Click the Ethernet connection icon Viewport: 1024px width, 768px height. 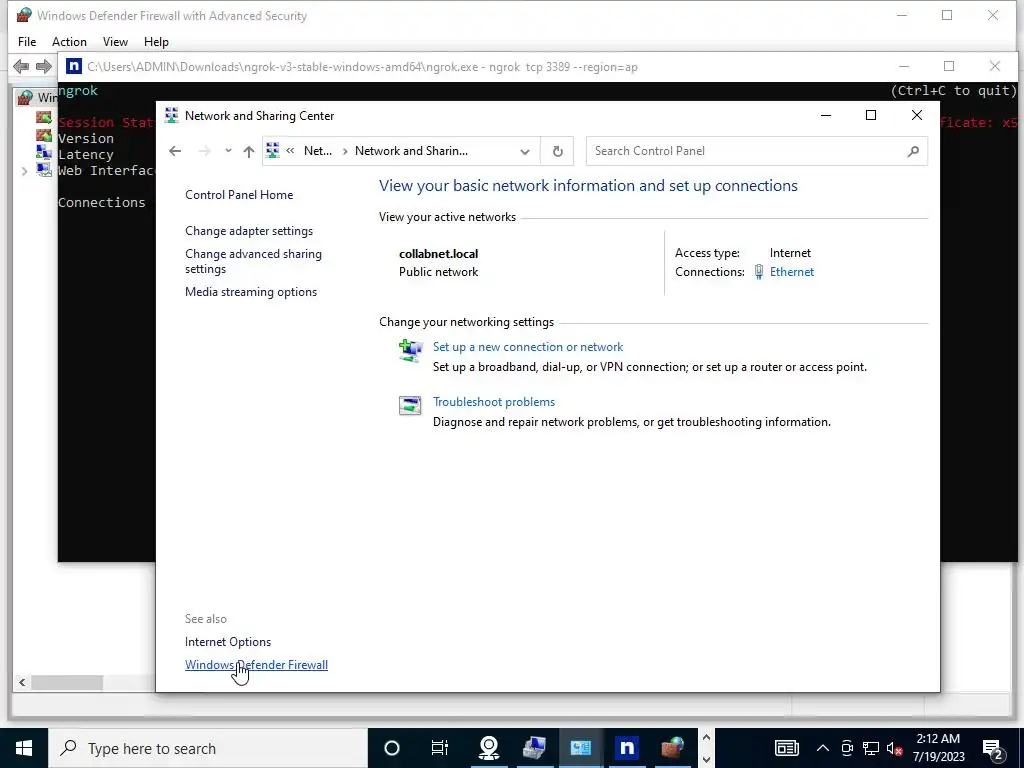[758, 272]
